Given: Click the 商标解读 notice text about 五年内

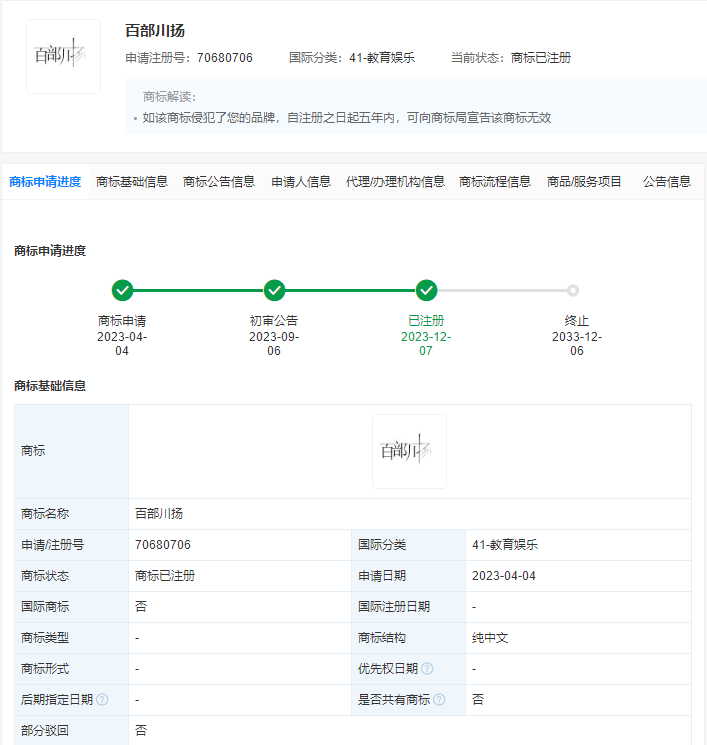Looking at the screenshot, I should tap(346, 118).
